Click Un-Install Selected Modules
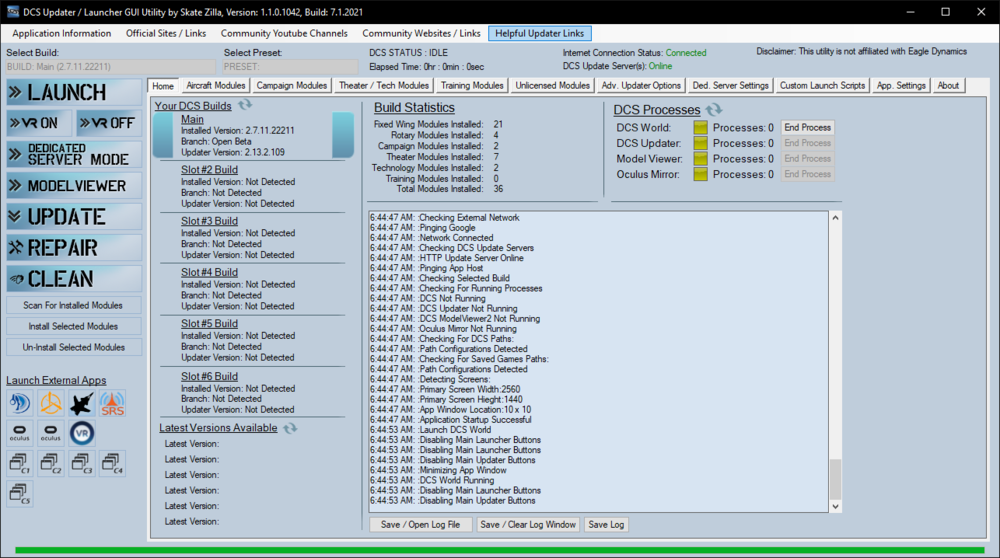The width and height of the screenshot is (1000, 558). [73, 348]
